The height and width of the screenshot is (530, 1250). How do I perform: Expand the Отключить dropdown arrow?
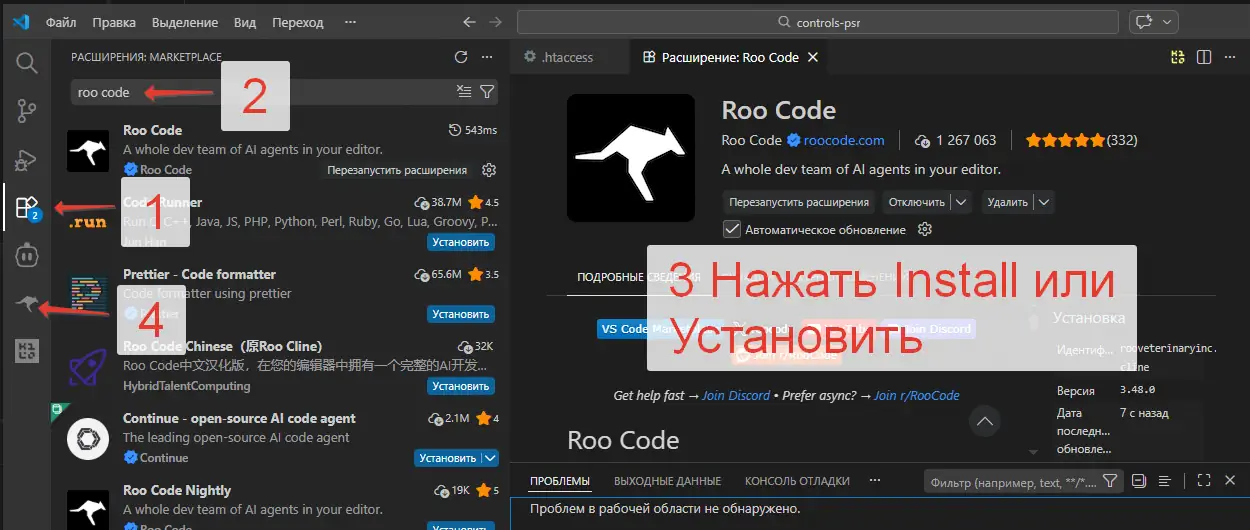click(961, 202)
